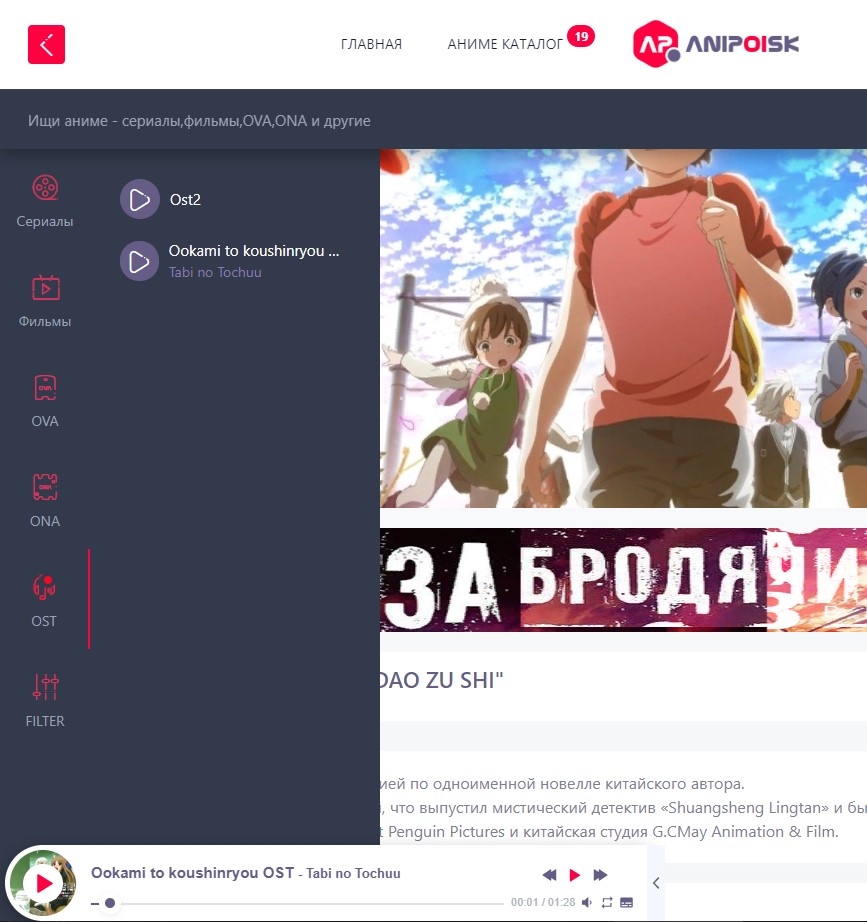
Task: Toggle repeat mode in player
Action: click(x=607, y=902)
